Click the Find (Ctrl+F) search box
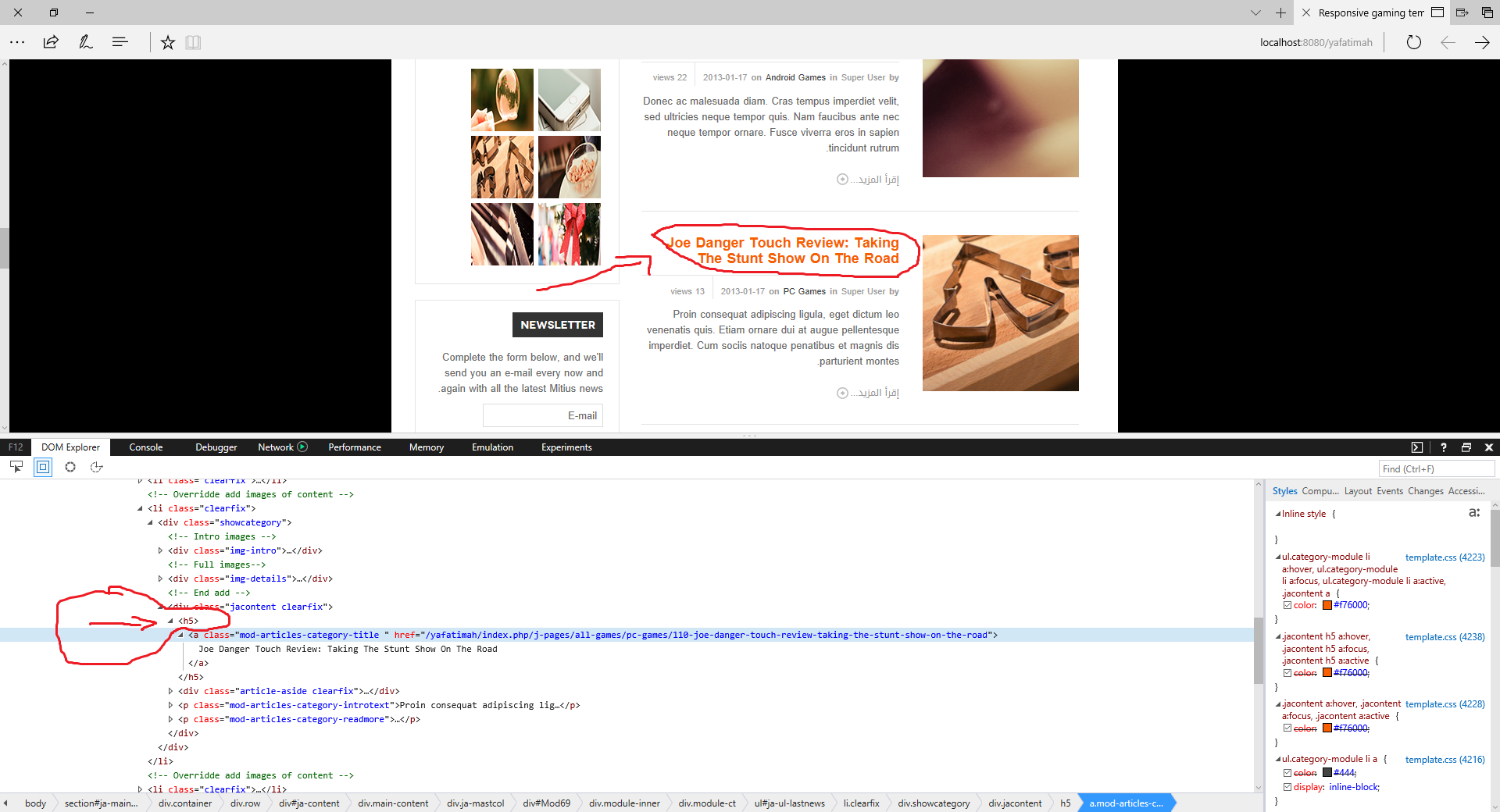The width and height of the screenshot is (1500, 812). pos(1436,468)
